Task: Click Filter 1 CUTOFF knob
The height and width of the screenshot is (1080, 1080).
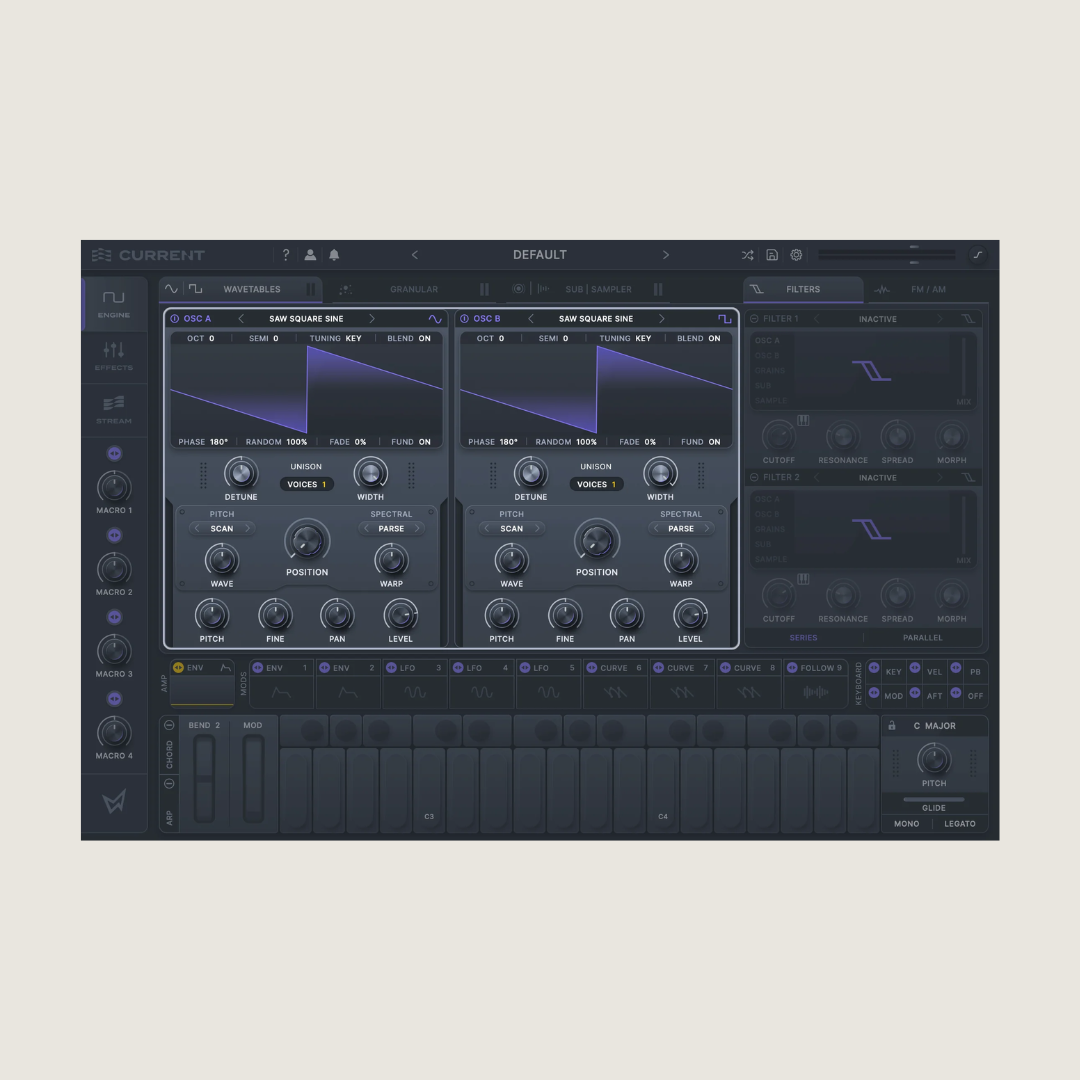Action: tap(778, 437)
